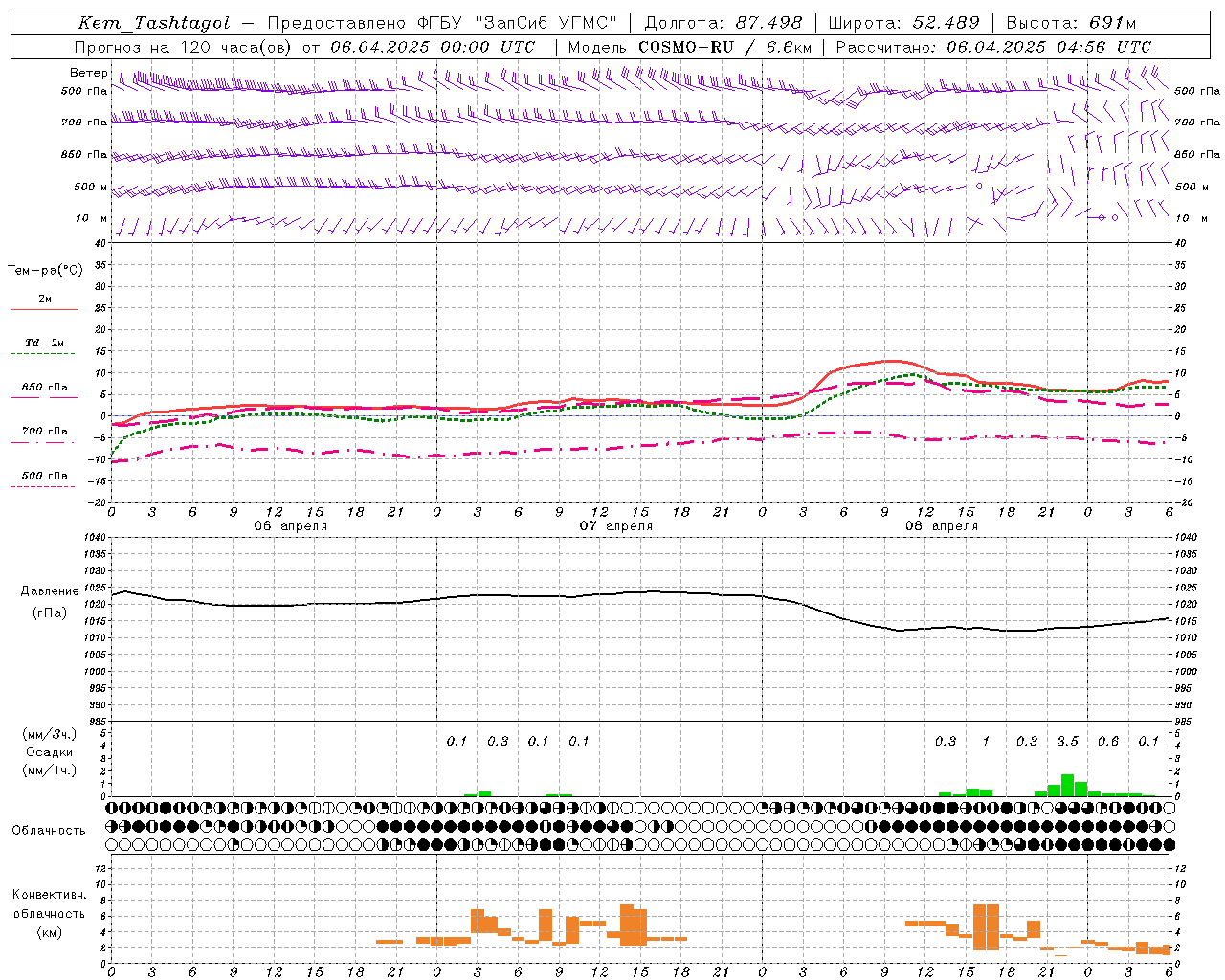Click the '06 апреля' date label
The width and height of the screenshot is (1225, 980).
pos(291,526)
